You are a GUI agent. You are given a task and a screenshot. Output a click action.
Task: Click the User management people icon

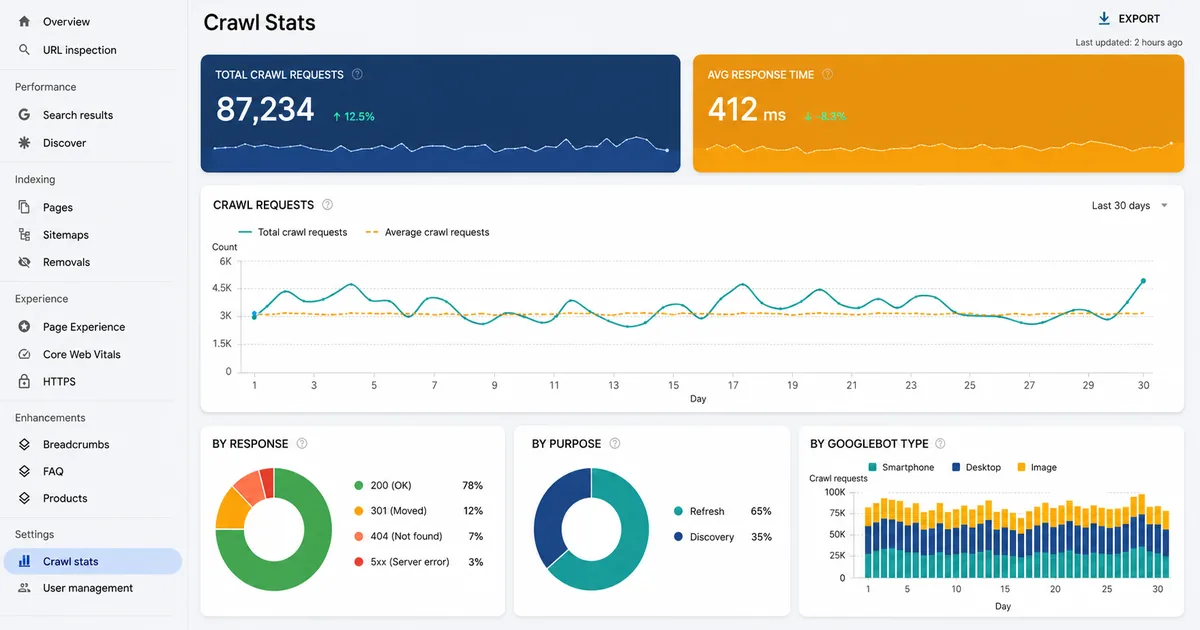tap(25, 588)
